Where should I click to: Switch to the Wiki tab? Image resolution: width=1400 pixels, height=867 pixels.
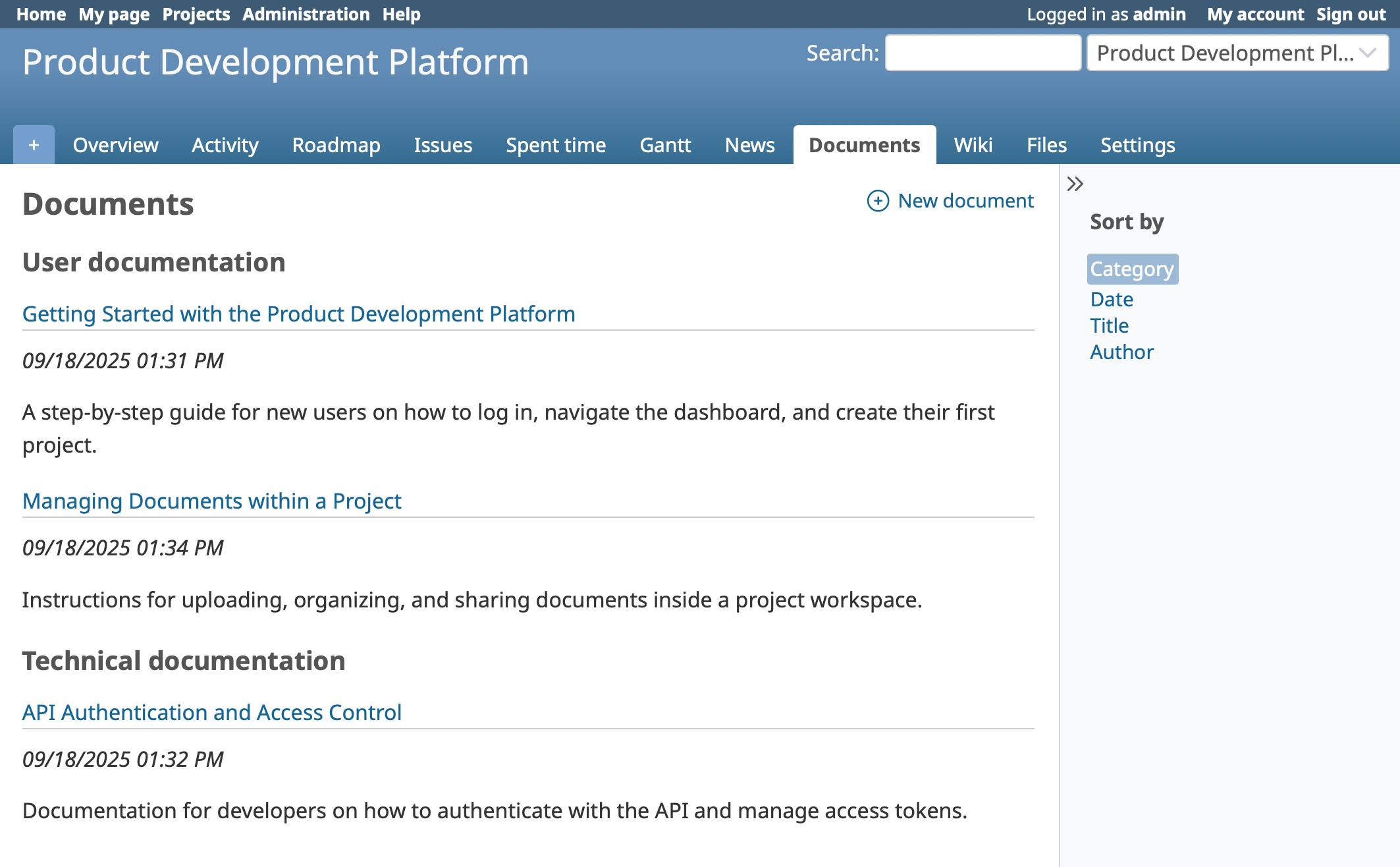pyautogui.click(x=973, y=145)
